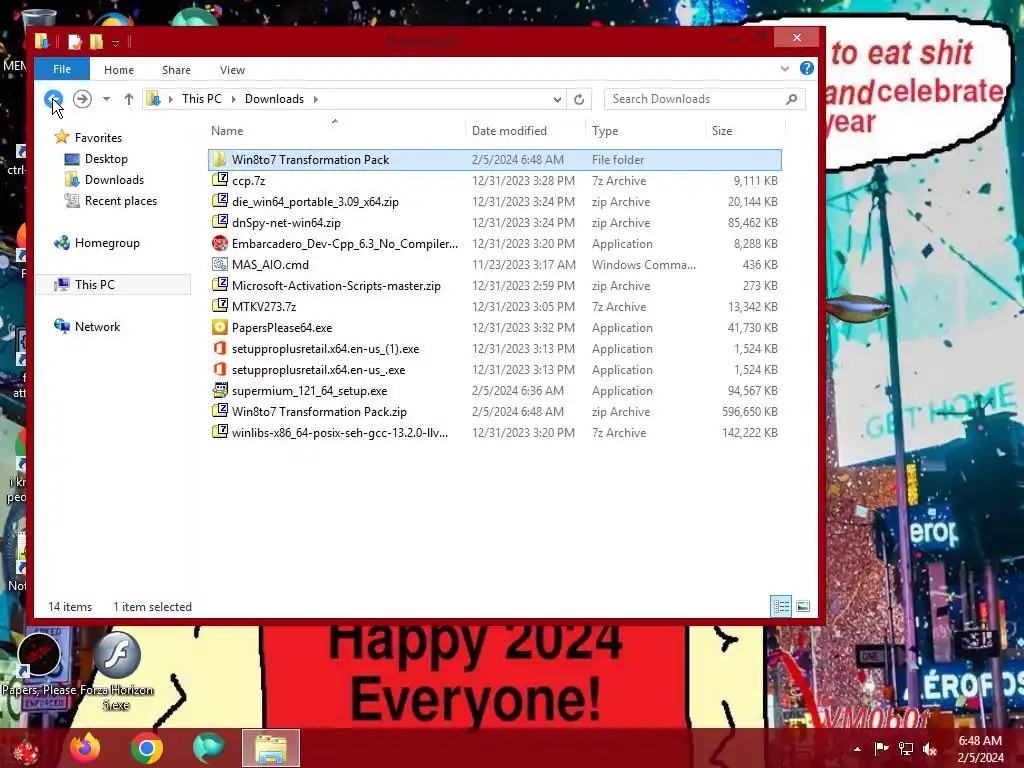Viewport: 1024px width, 768px height.
Task: Show hidden system tray icons
Action: [x=857, y=749]
